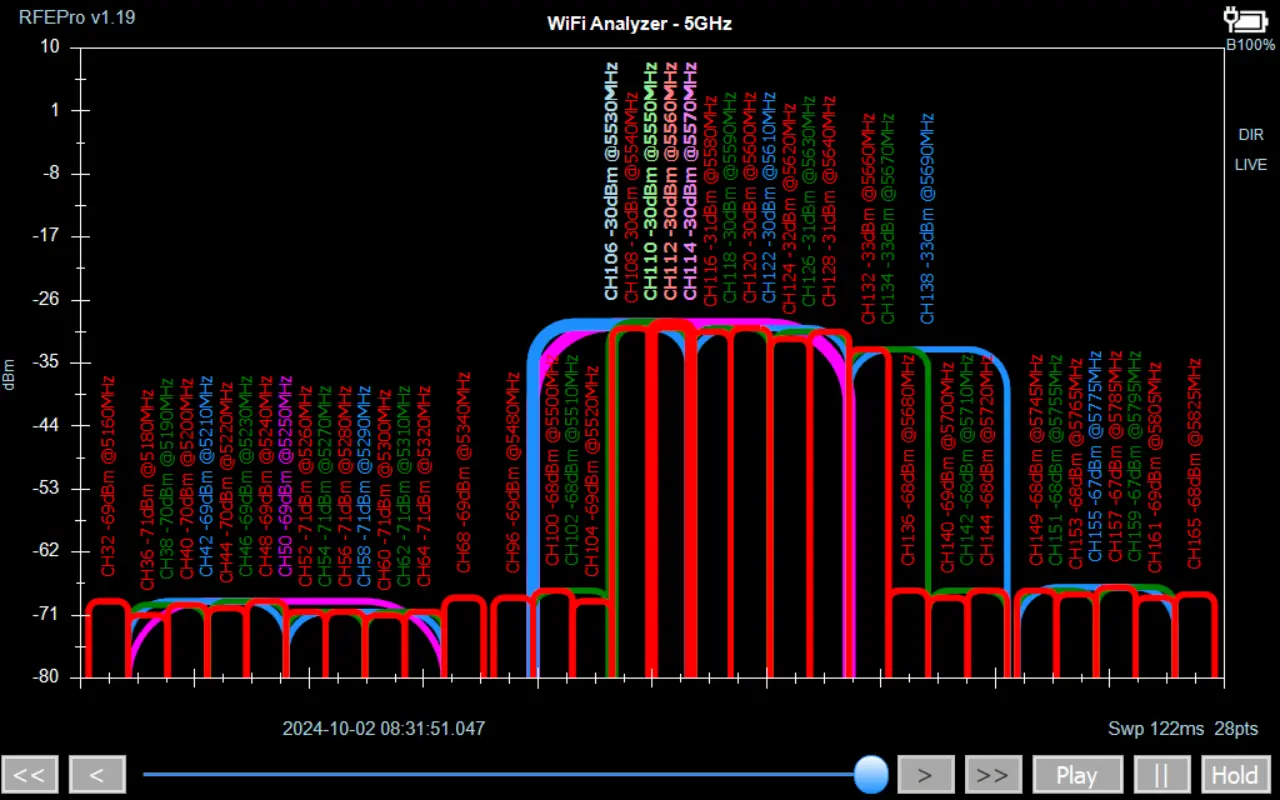Select the CH114 -30dBm @5570MHz label

[689, 180]
